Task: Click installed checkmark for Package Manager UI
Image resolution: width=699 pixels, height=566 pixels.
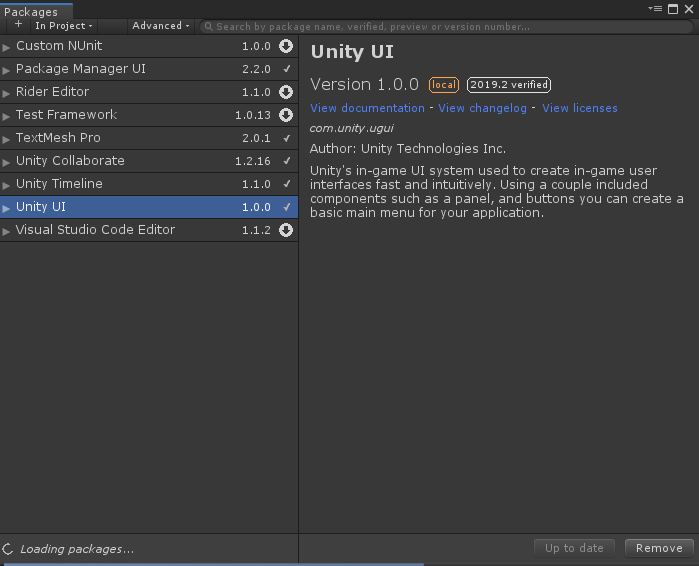Action: pyautogui.click(x=287, y=69)
